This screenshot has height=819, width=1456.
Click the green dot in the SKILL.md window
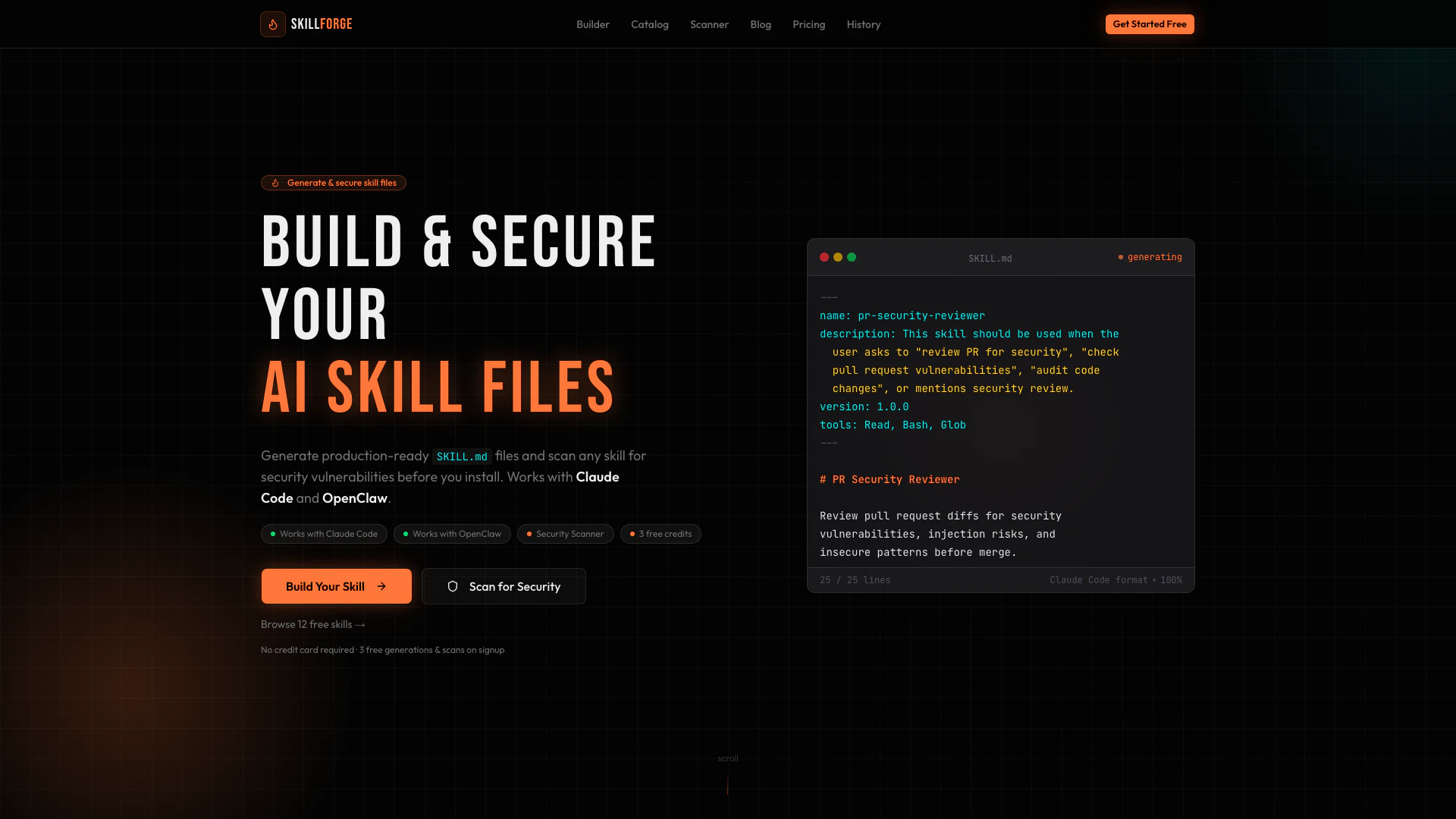(x=852, y=257)
